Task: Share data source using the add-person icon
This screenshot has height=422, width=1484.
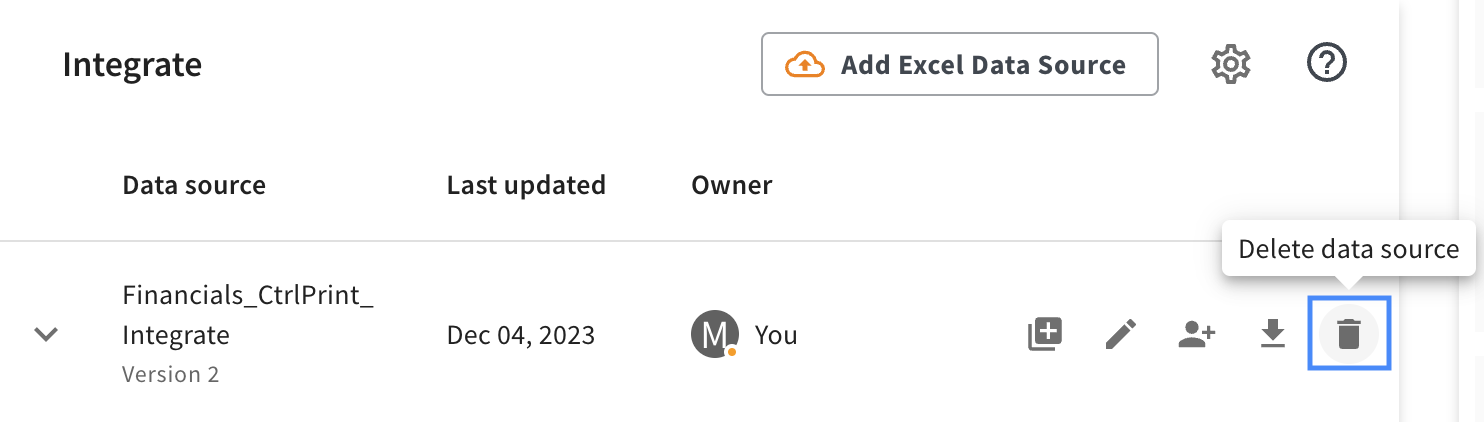Action: click(x=1196, y=334)
